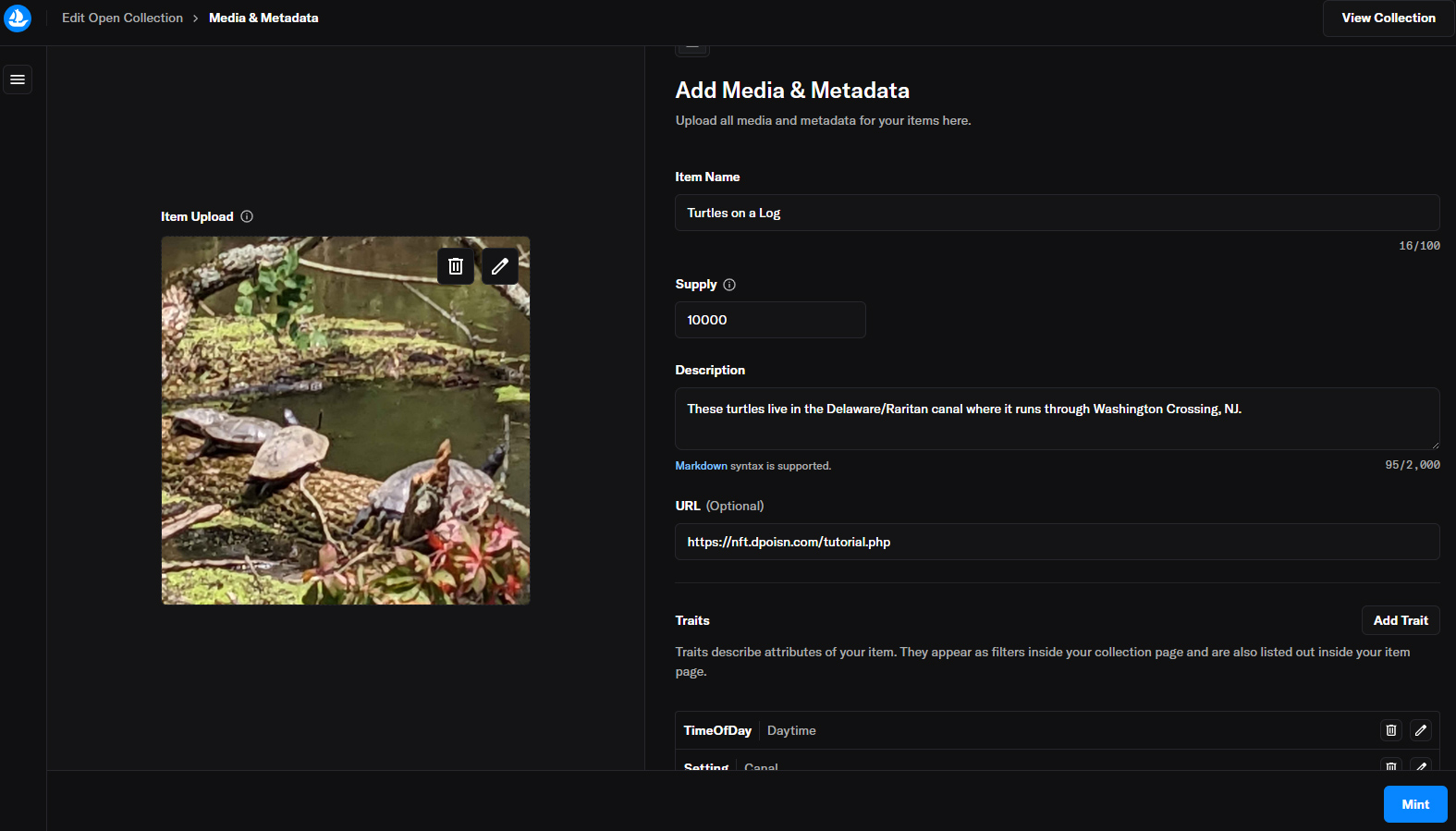Edit the uploaded item image
Image resolution: width=1456 pixels, height=831 pixels.
pos(500,266)
